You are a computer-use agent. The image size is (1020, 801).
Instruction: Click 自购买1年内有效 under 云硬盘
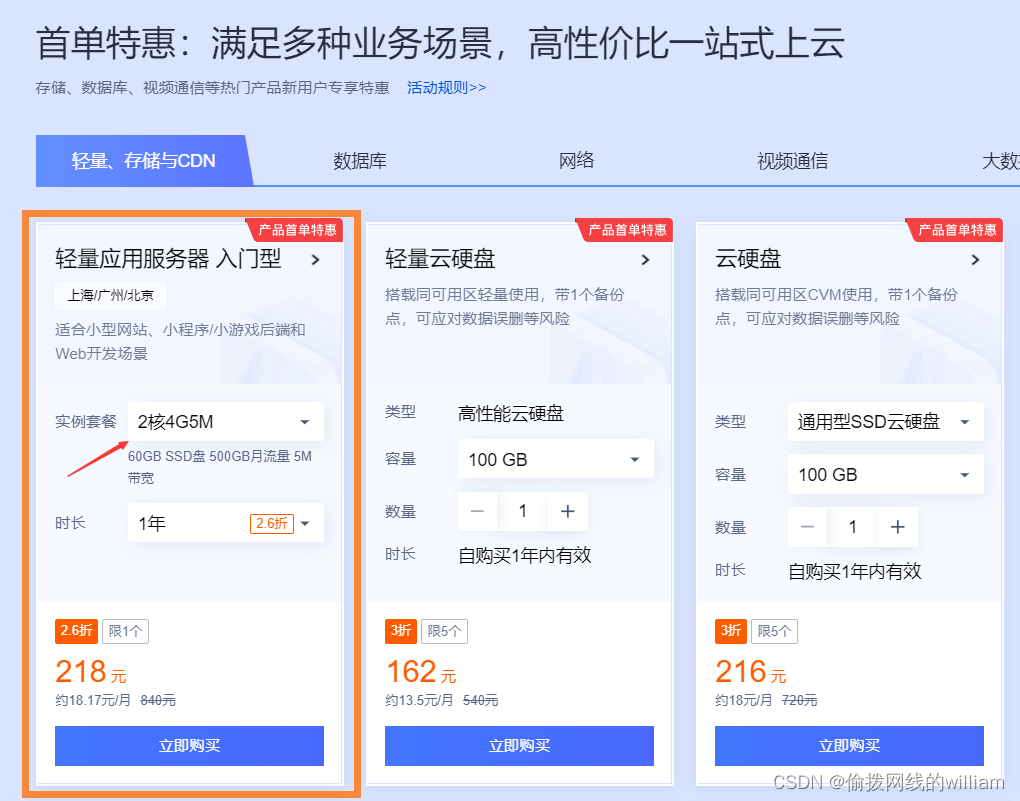[855, 571]
